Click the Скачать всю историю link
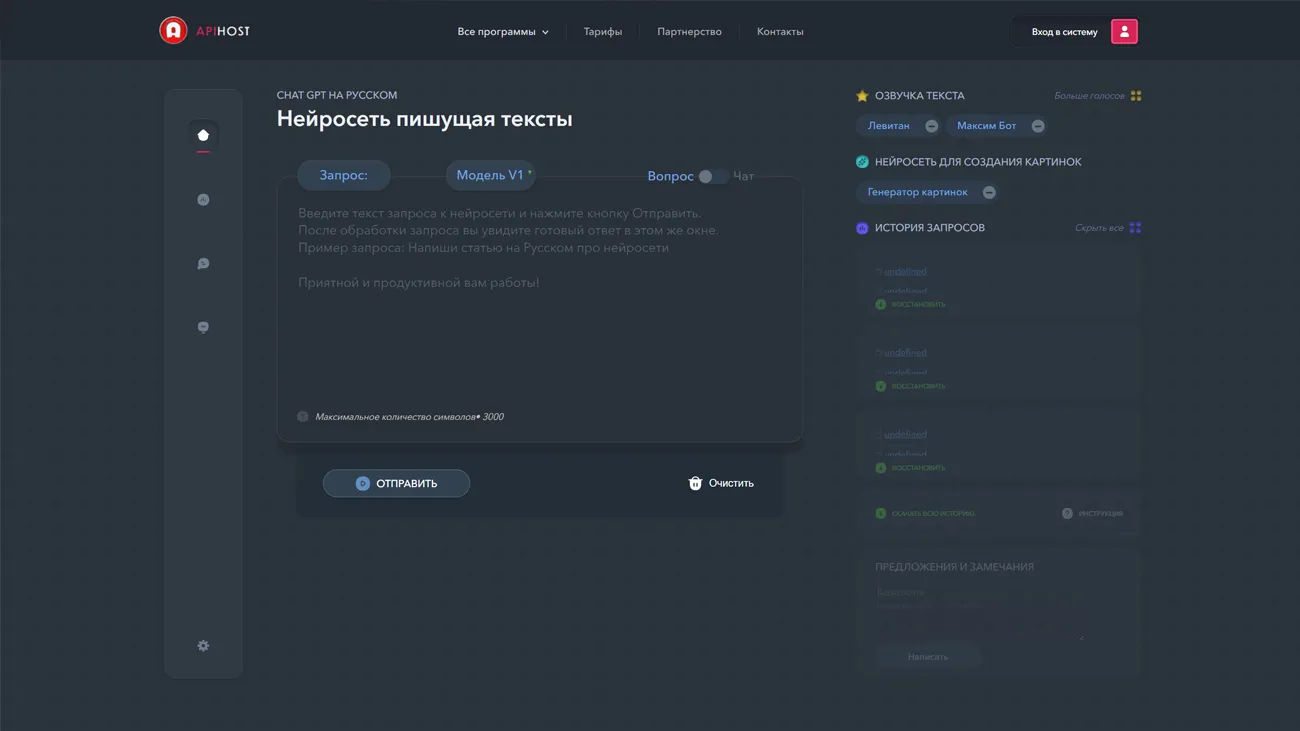This screenshot has width=1300, height=731. [932, 514]
